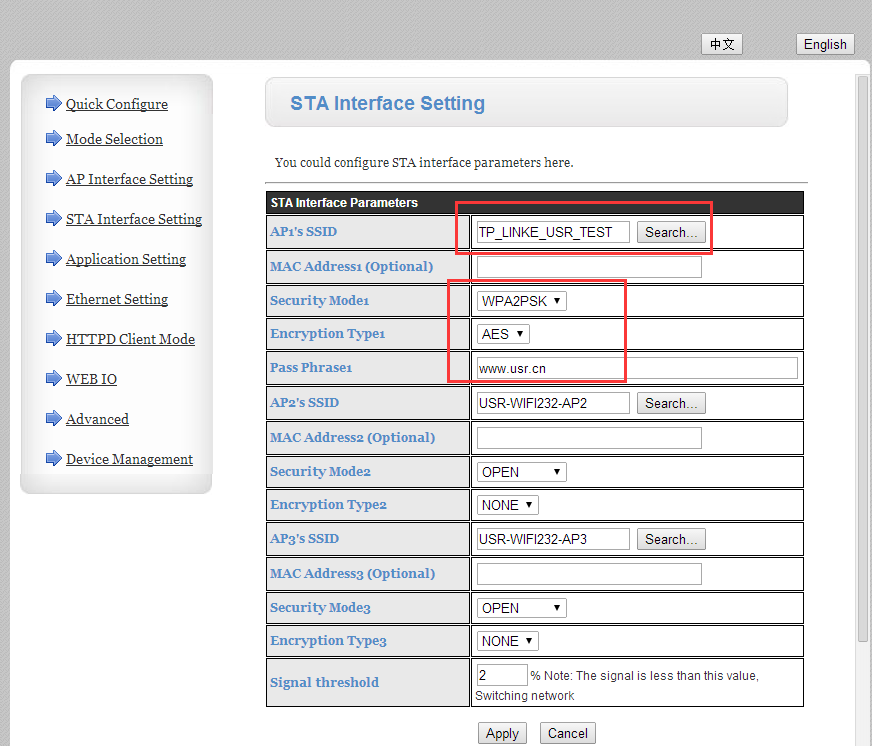
Task: Click the arrow icon next to Ethernet Setting
Action: coord(54,298)
